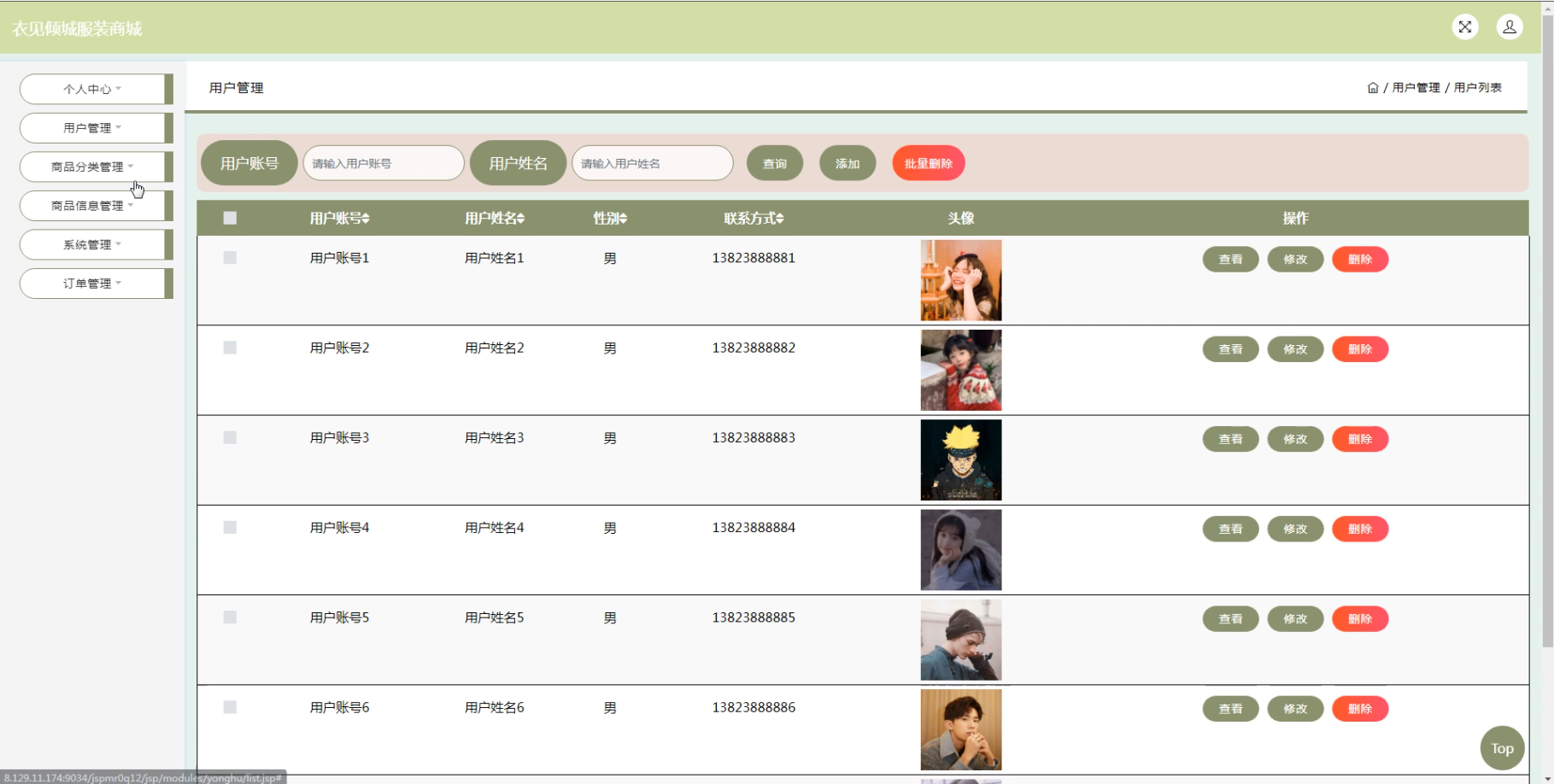This screenshot has height=784, width=1554.
Task: Toggle the select-all checkbox in table header
Action: coord(230,218)
